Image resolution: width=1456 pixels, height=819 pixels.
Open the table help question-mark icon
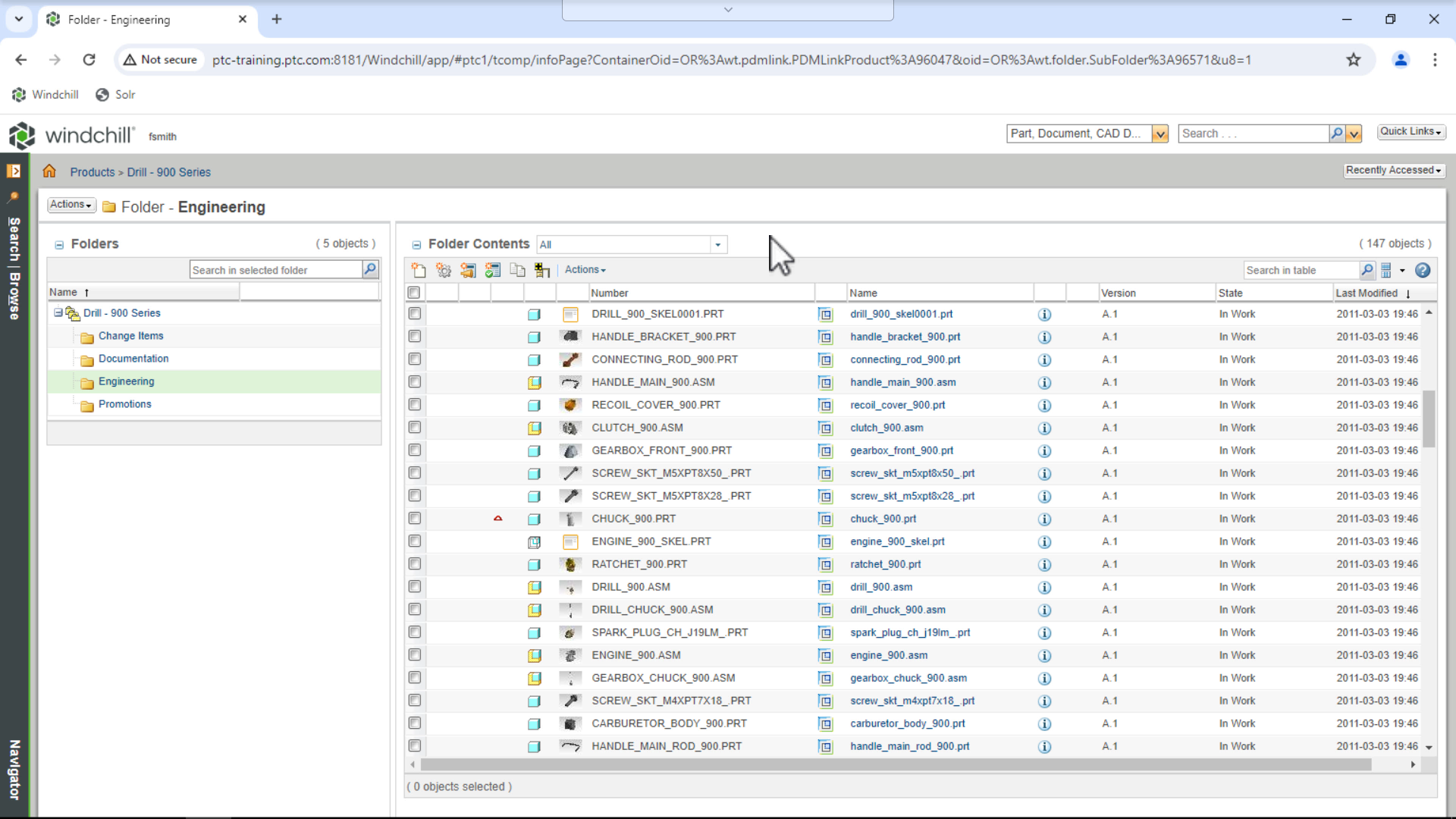click(x=1423, y=270)
